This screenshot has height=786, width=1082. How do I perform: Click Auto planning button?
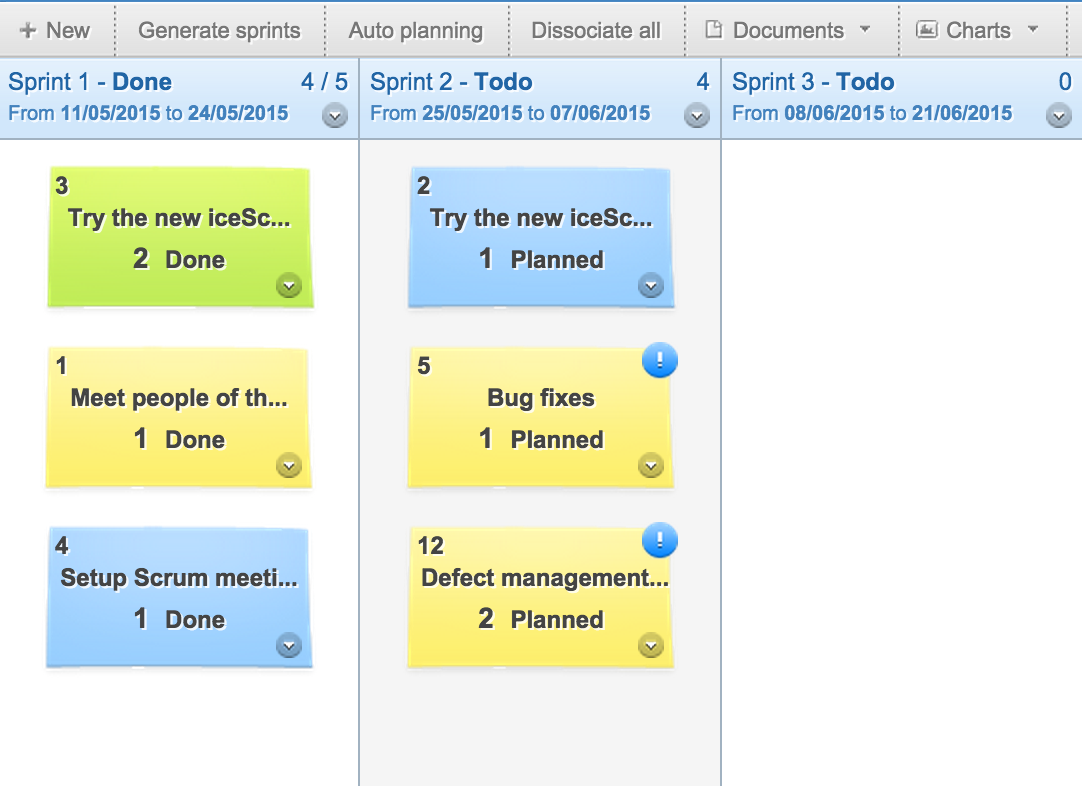coord(416,30)
